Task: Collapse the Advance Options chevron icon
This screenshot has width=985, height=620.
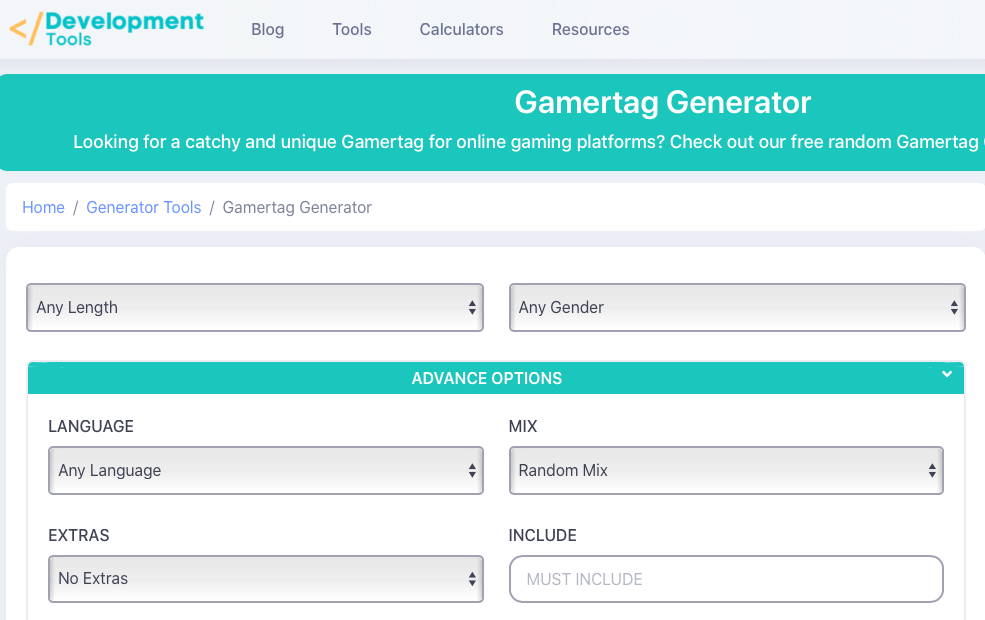Action: (x=946, y=375)
